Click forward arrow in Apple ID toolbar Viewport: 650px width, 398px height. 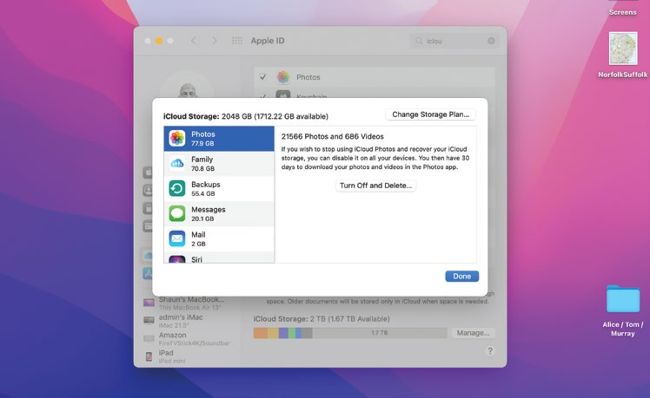click(x=214, y=41)
